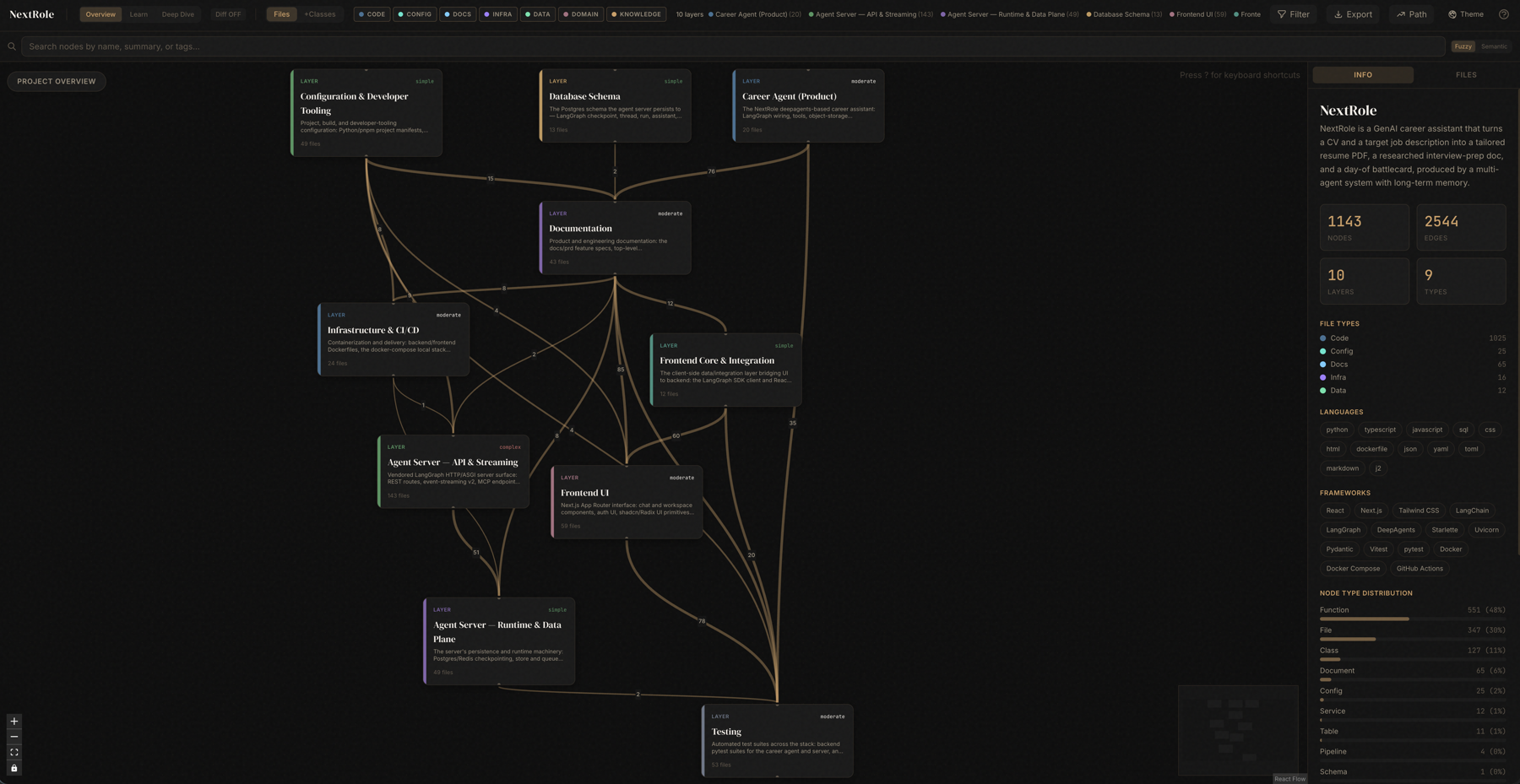
Task: Expand Infrastructure & CI/CD layer node
Action: click(x=394, y=339)
